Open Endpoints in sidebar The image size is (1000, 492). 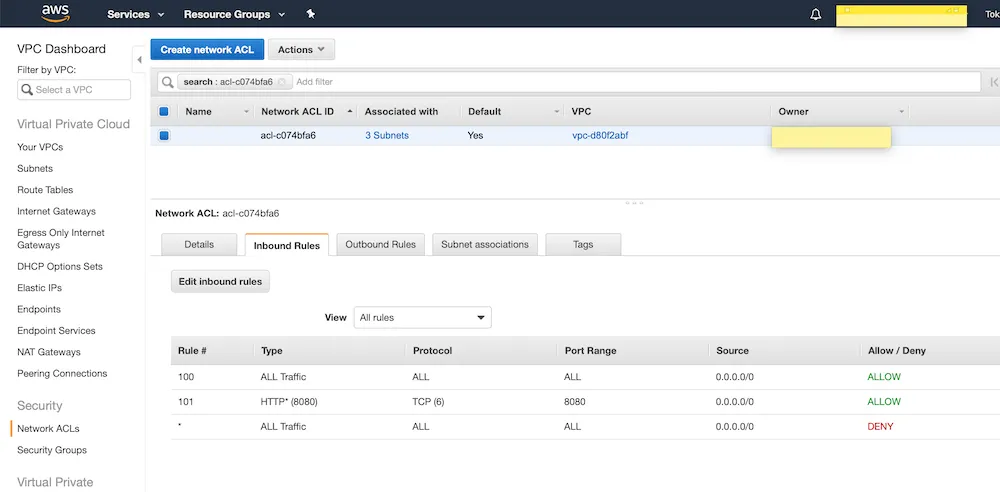pos(39,309)
